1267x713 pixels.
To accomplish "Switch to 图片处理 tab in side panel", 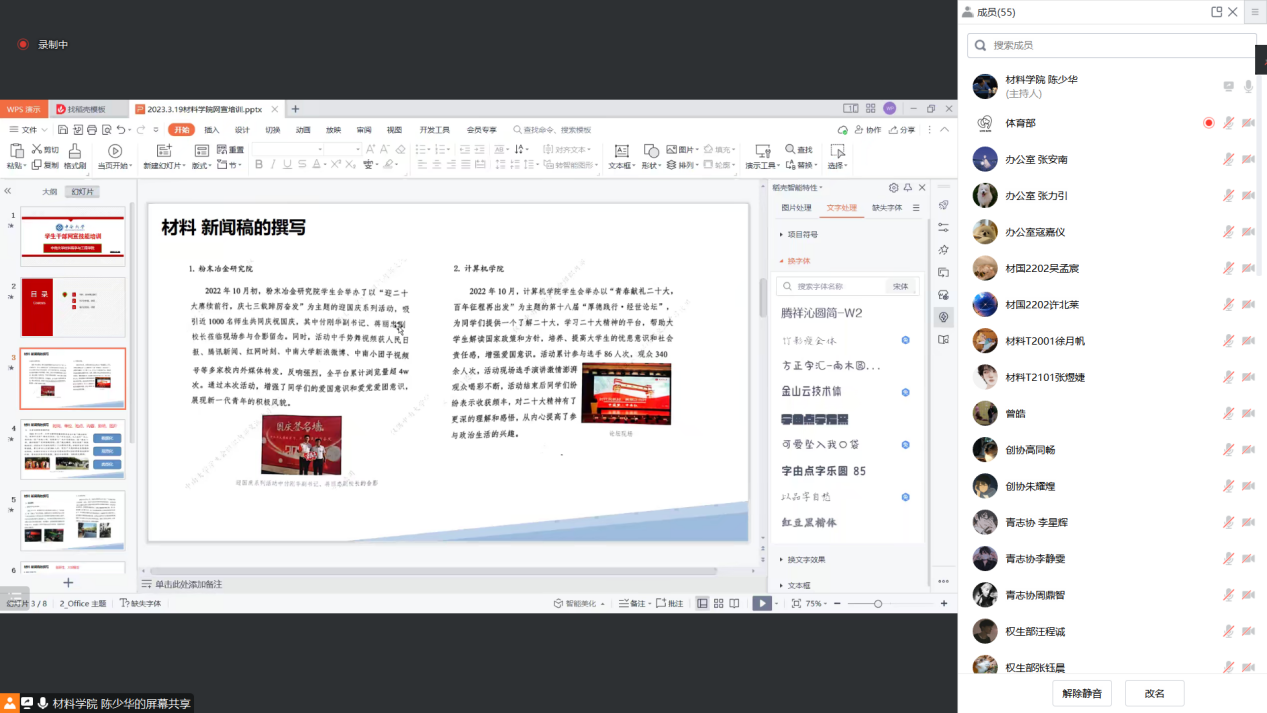I will [x=796, y=208].
